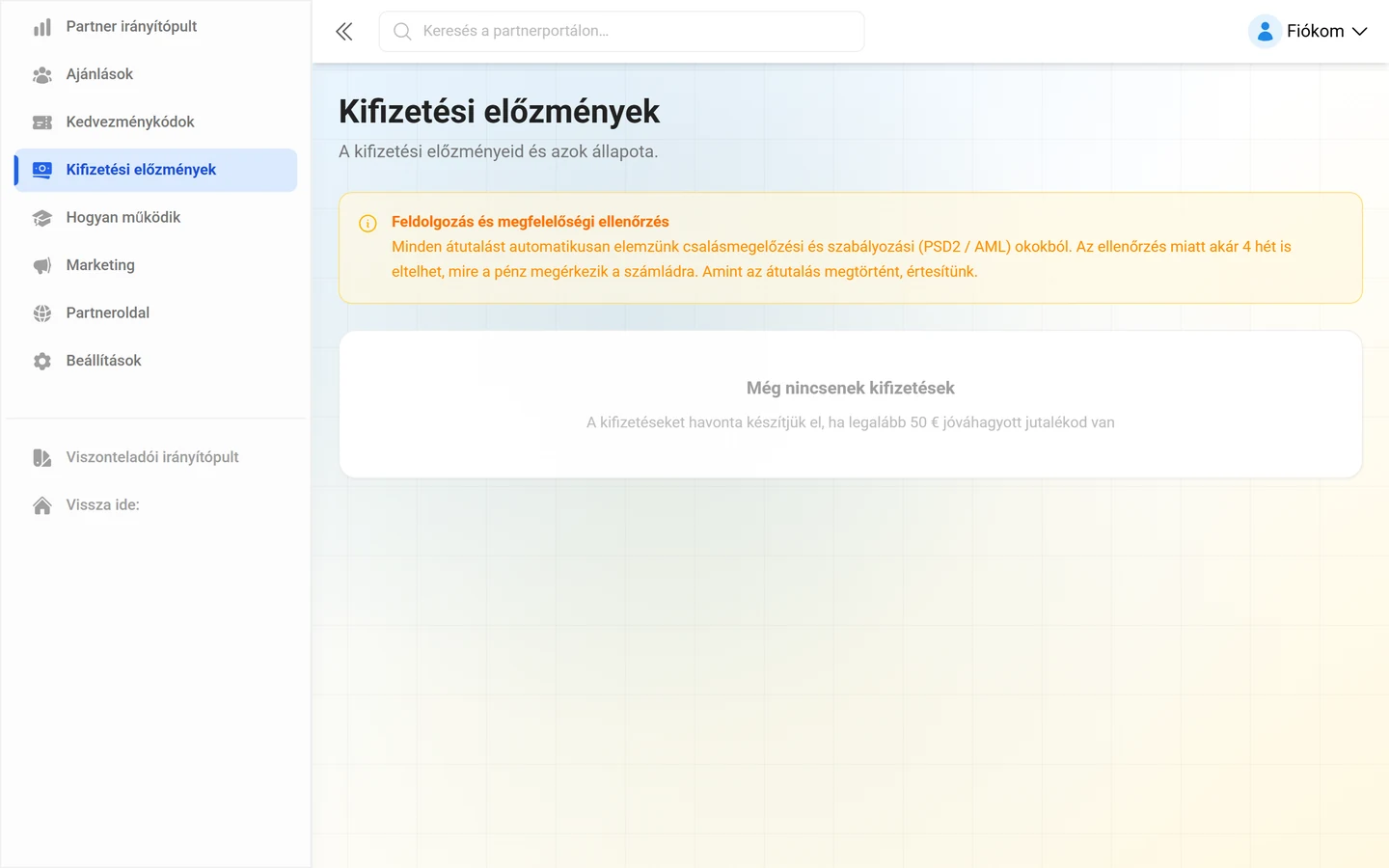1389x868 pixels.
Task: Click the Kifizetési előzmények page title
Action: click(499, 112)
